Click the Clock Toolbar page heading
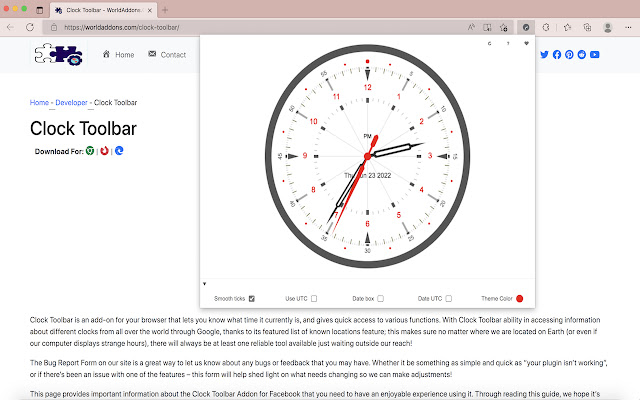 [x=83, y=129]
